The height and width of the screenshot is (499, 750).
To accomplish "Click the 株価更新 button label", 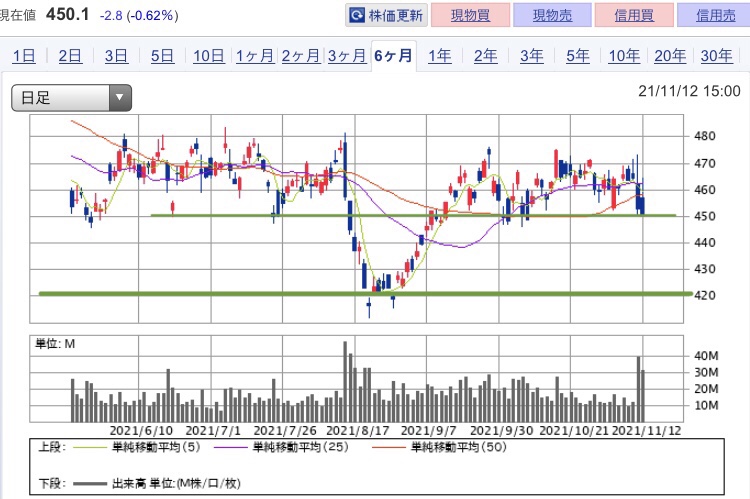I will [396, 16].
